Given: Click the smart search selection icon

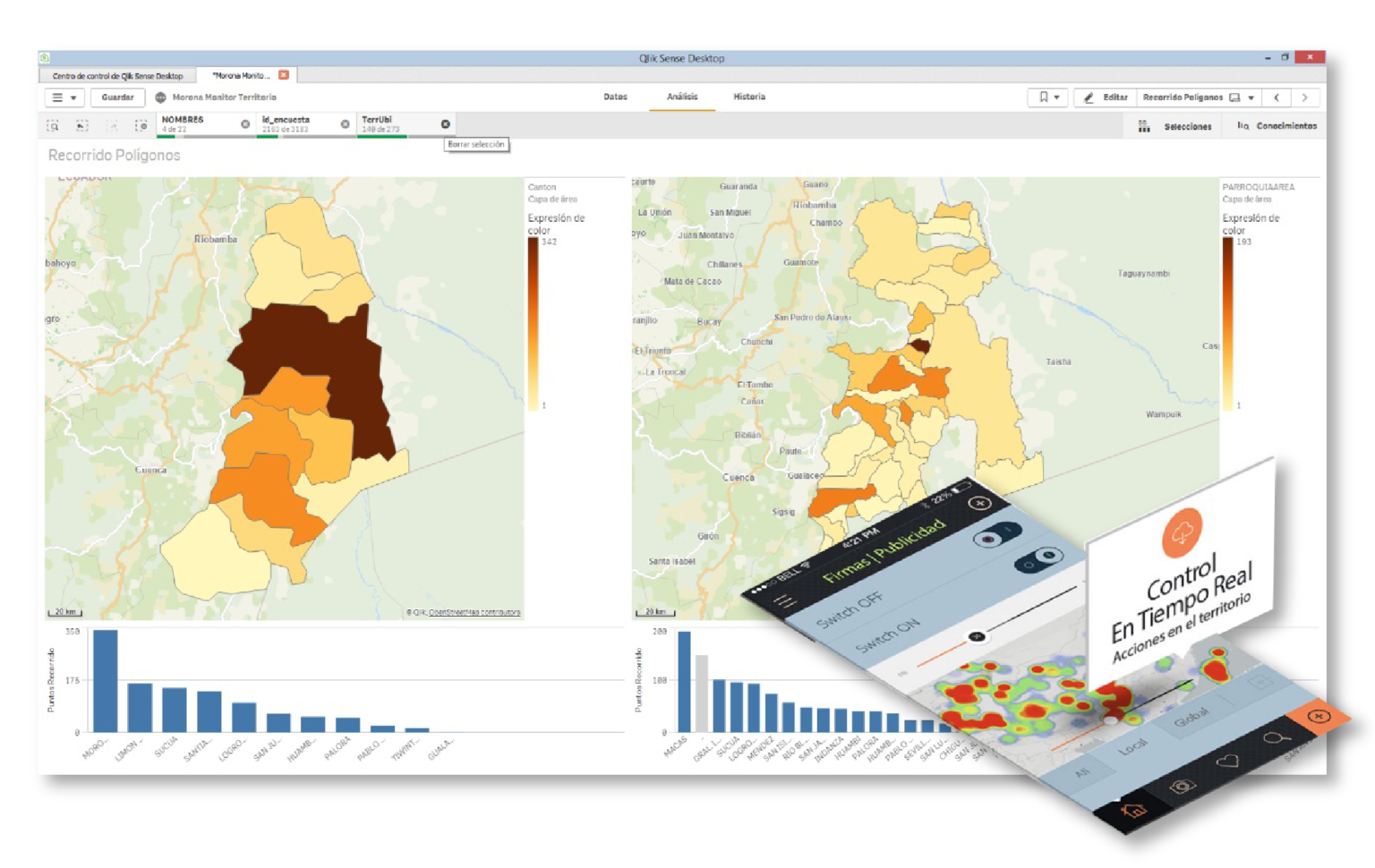Looking at the screenshot, I should coord(53,126).
